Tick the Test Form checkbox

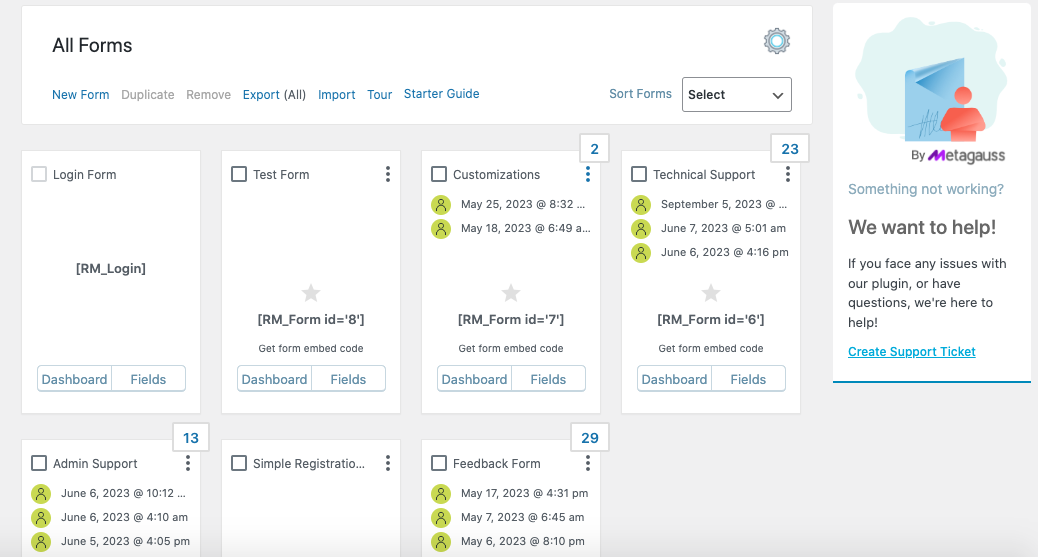point(239,174)
